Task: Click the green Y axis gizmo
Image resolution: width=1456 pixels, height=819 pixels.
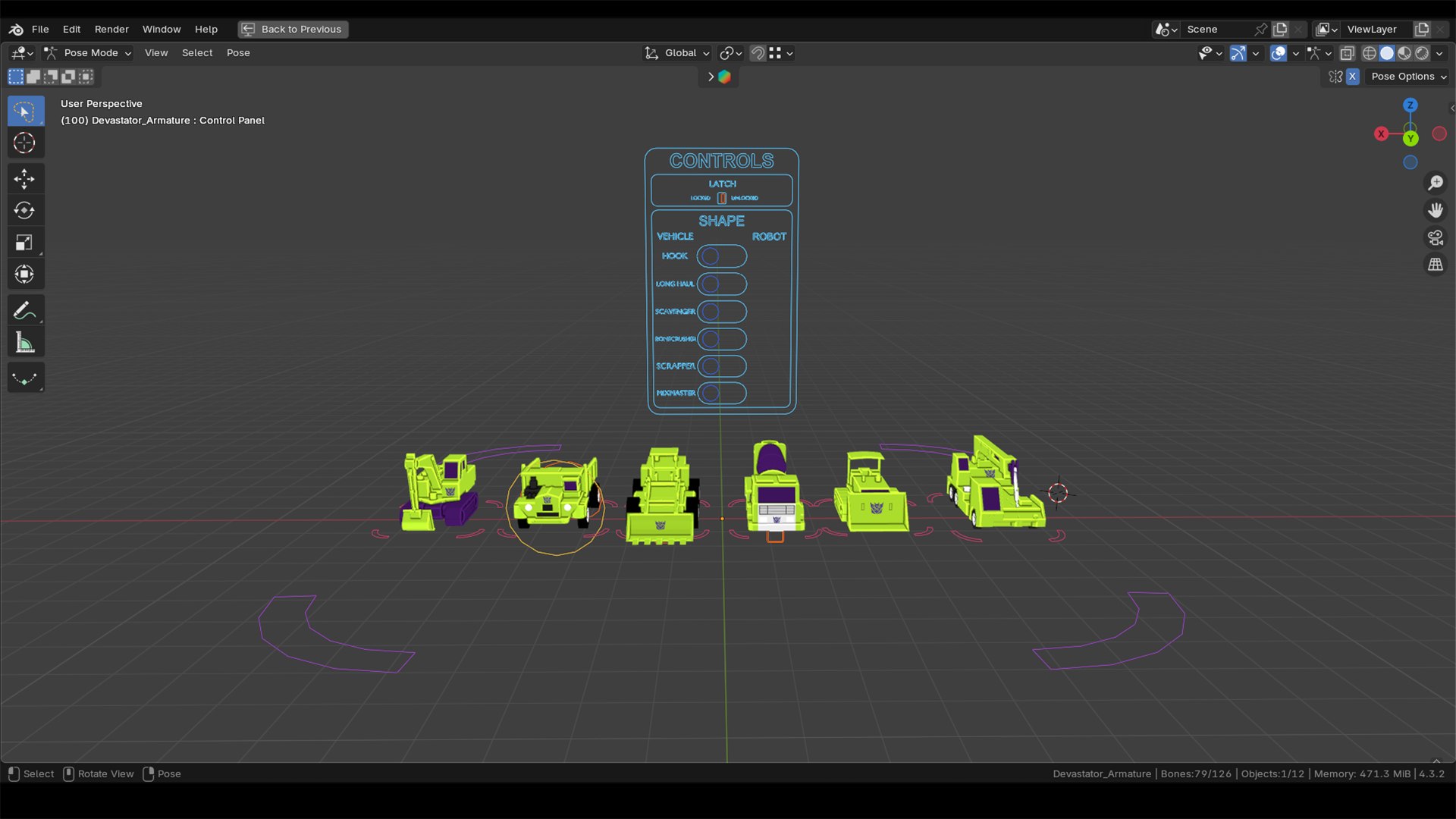Action: (x=1410, y=139)
